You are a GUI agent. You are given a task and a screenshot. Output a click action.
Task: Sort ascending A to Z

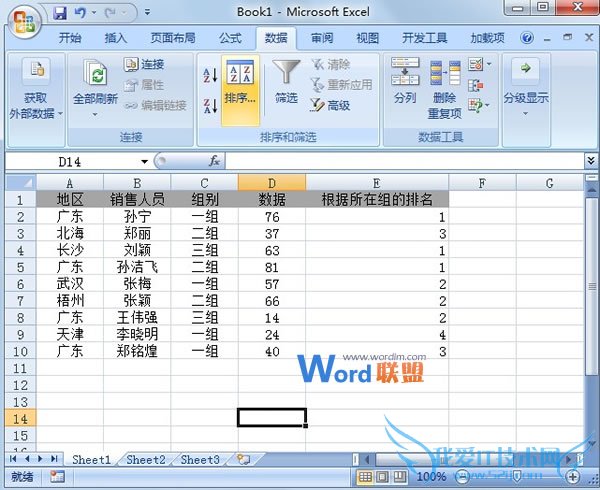coord(210,75)
